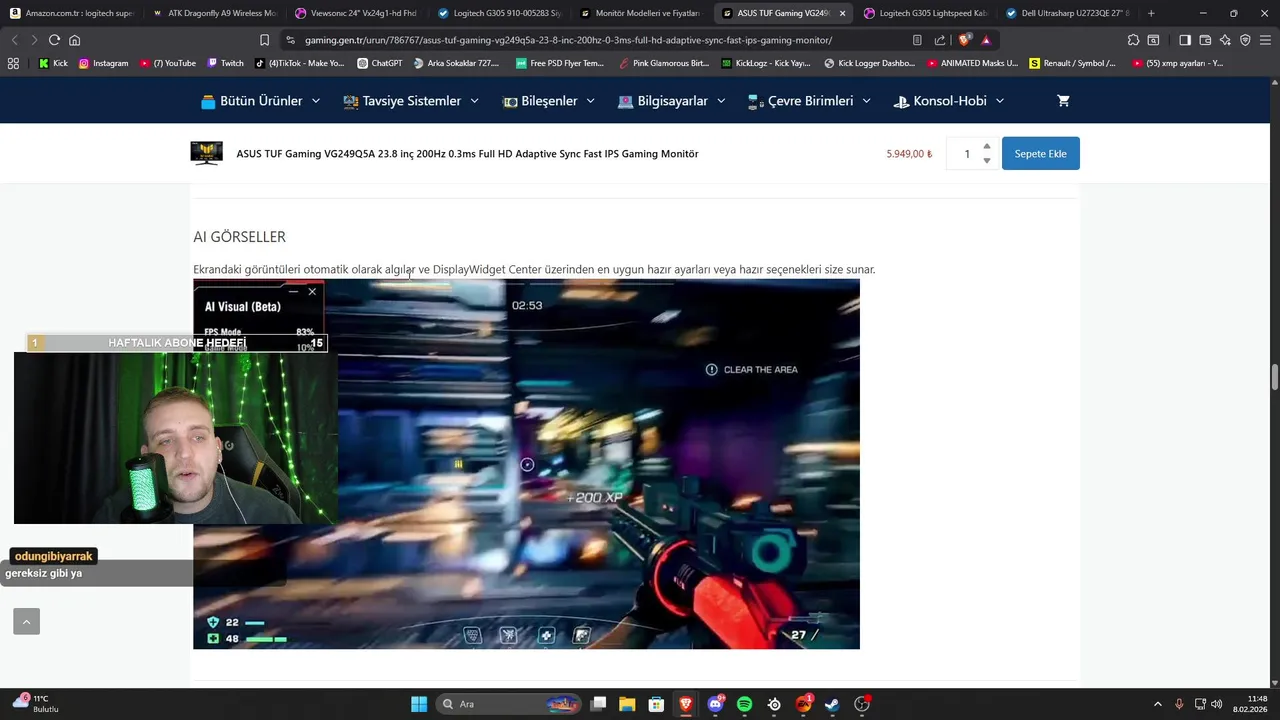Open the extensions puzzle icon

pyautogui.click(x=1133, y=40)
